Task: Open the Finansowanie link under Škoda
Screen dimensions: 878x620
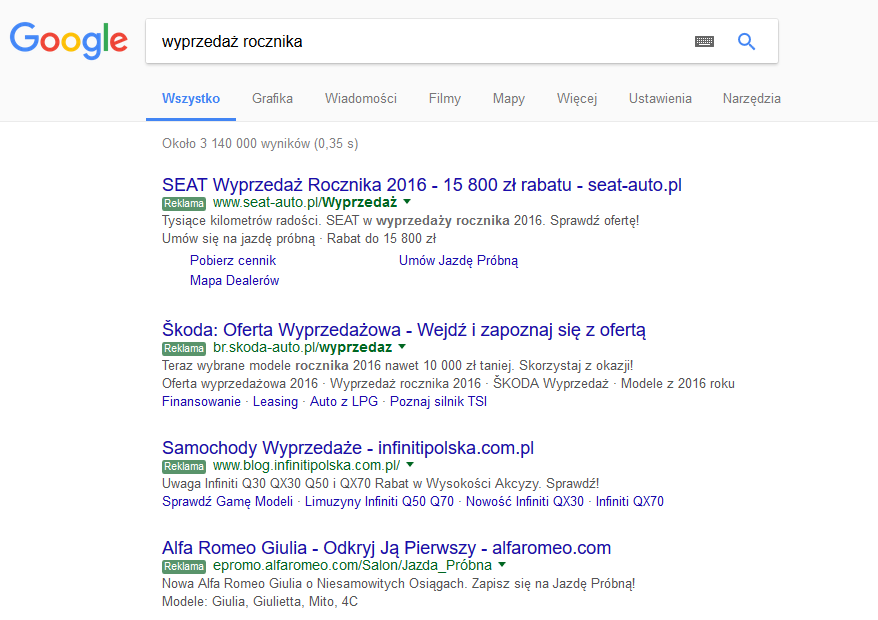Action: 201,402
